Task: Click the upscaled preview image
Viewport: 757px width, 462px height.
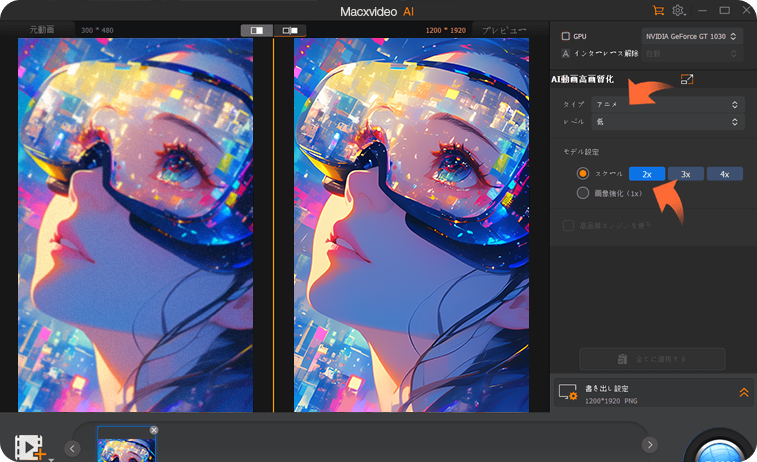Action: (411, 225)
